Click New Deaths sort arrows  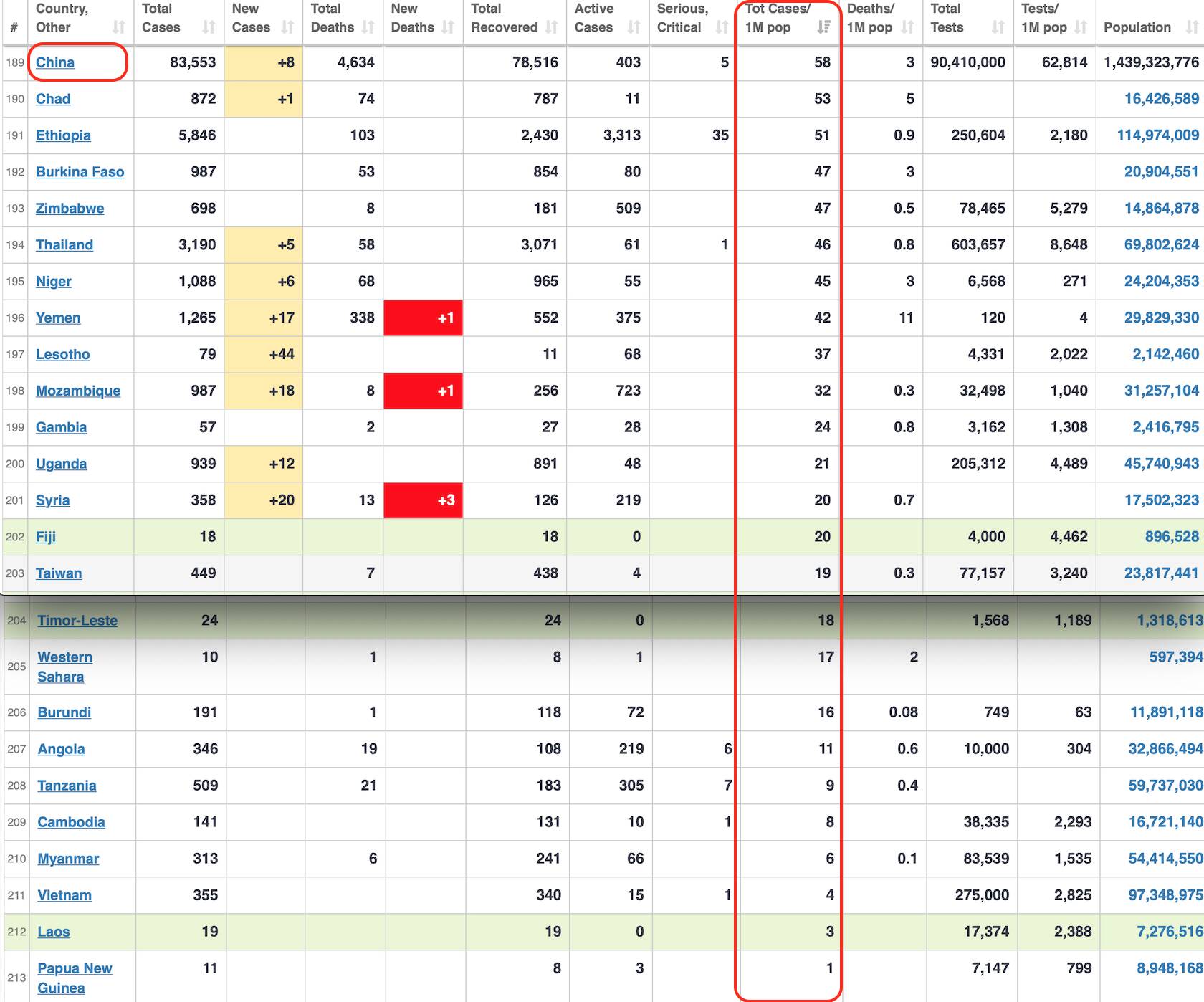click(448, 27)
